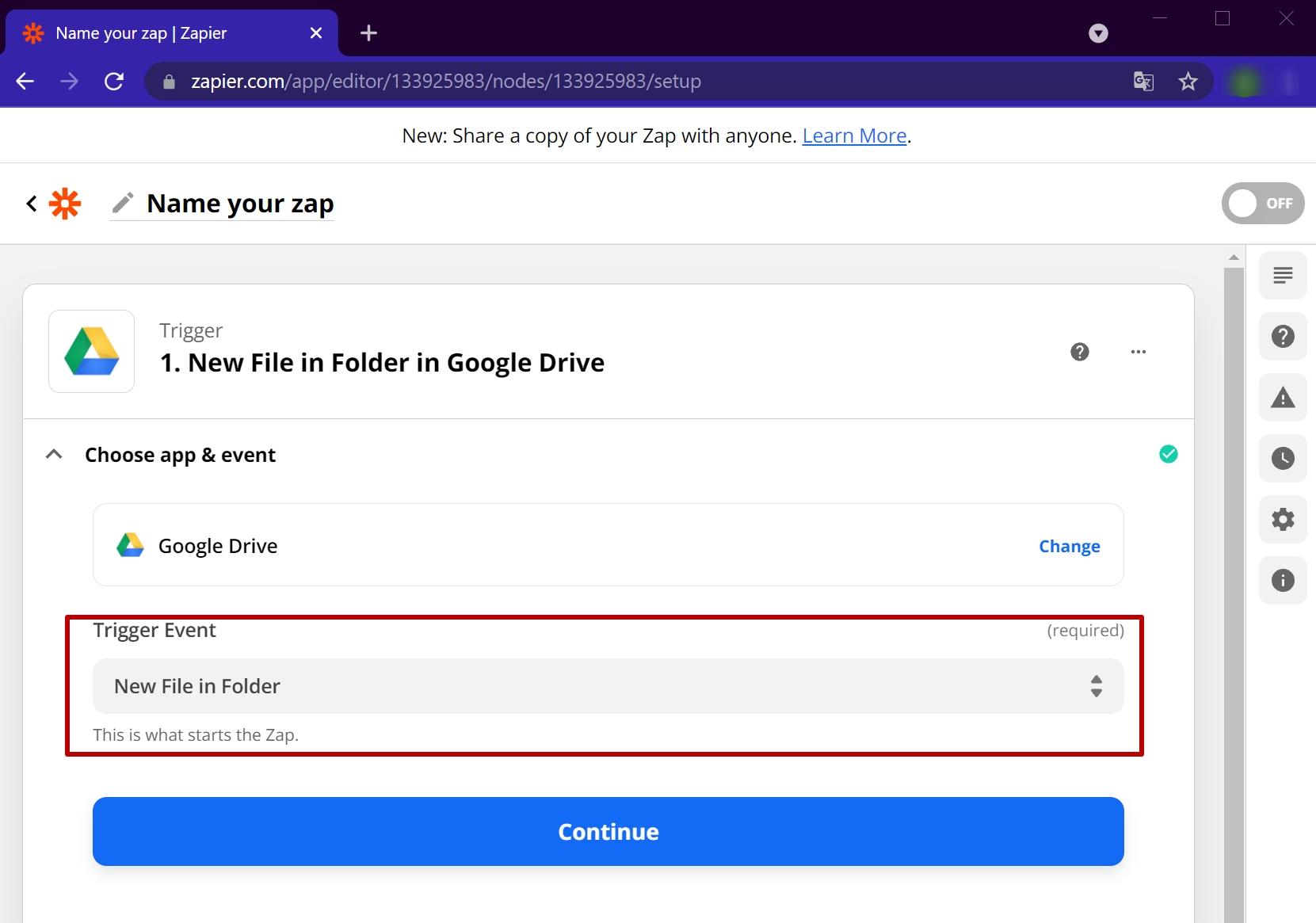Click the browser back arrow

point(25,81)
